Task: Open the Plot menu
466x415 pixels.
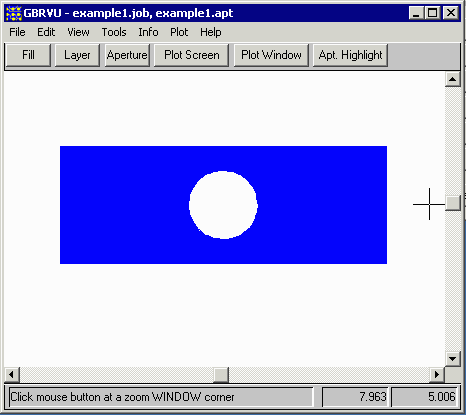Action: click(x=179, y=32)
